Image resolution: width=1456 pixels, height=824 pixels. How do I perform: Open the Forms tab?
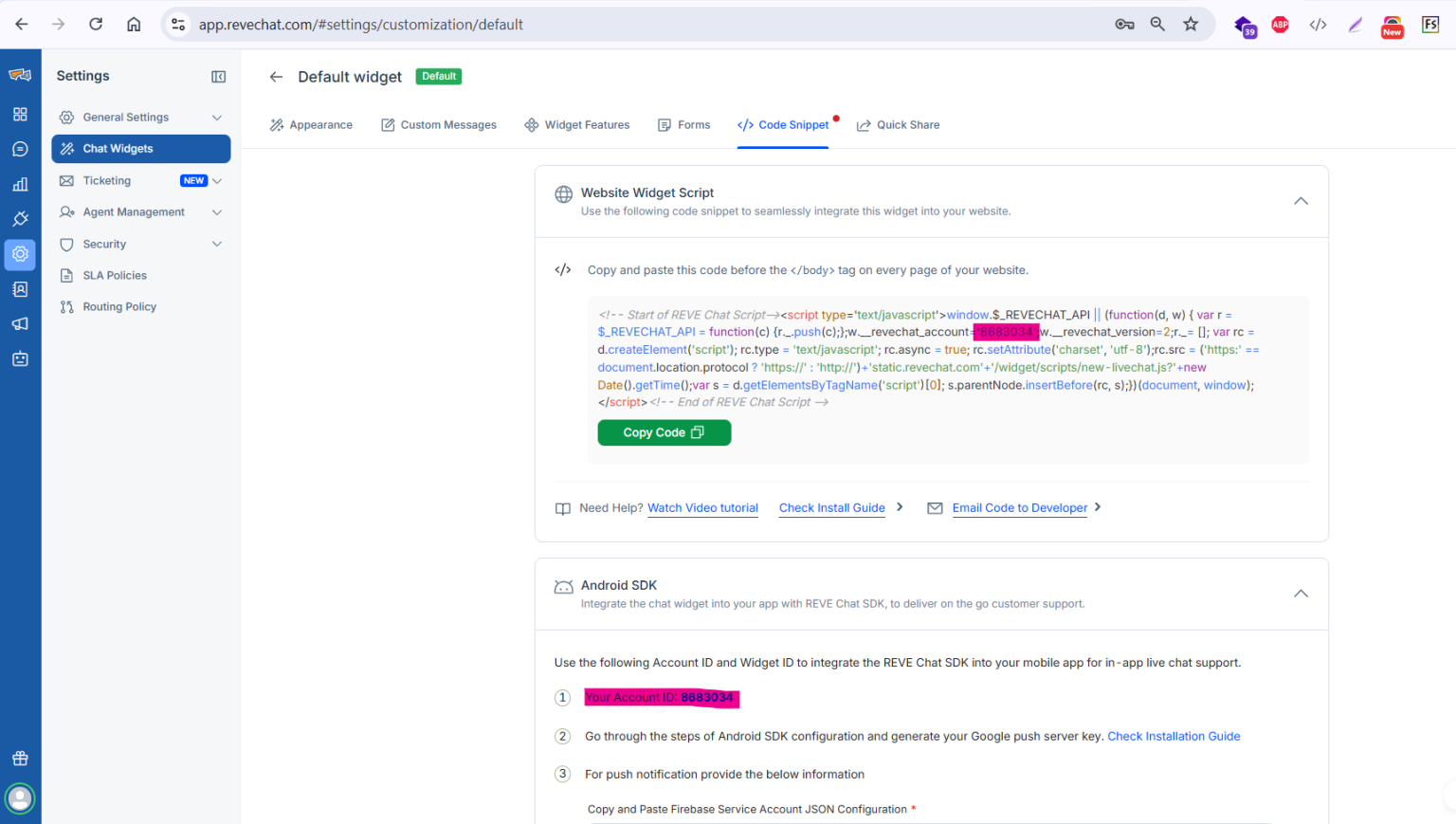[683, 124]
